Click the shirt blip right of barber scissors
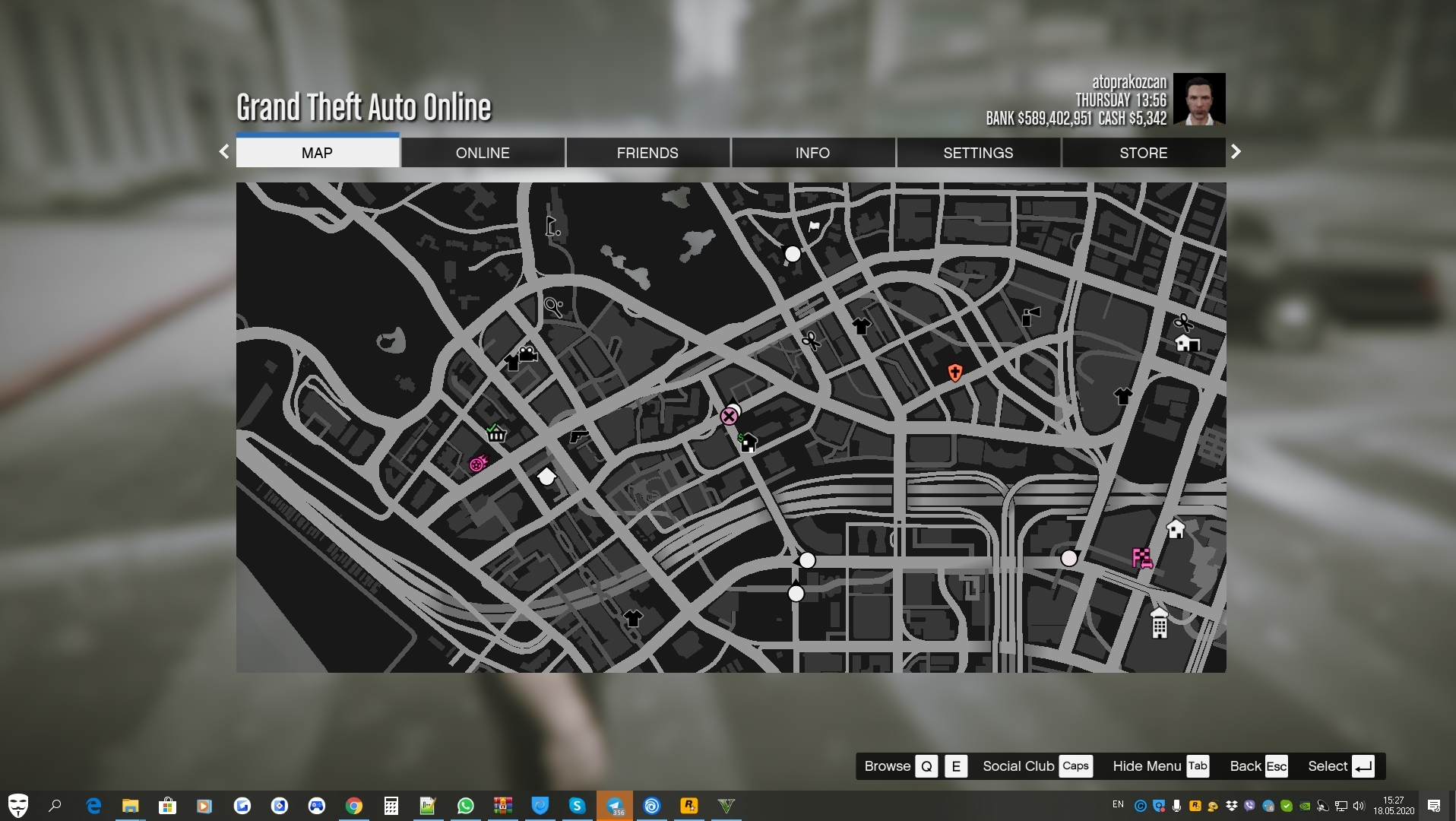This screenshot has height=821, width=1456. pos(861,326)
